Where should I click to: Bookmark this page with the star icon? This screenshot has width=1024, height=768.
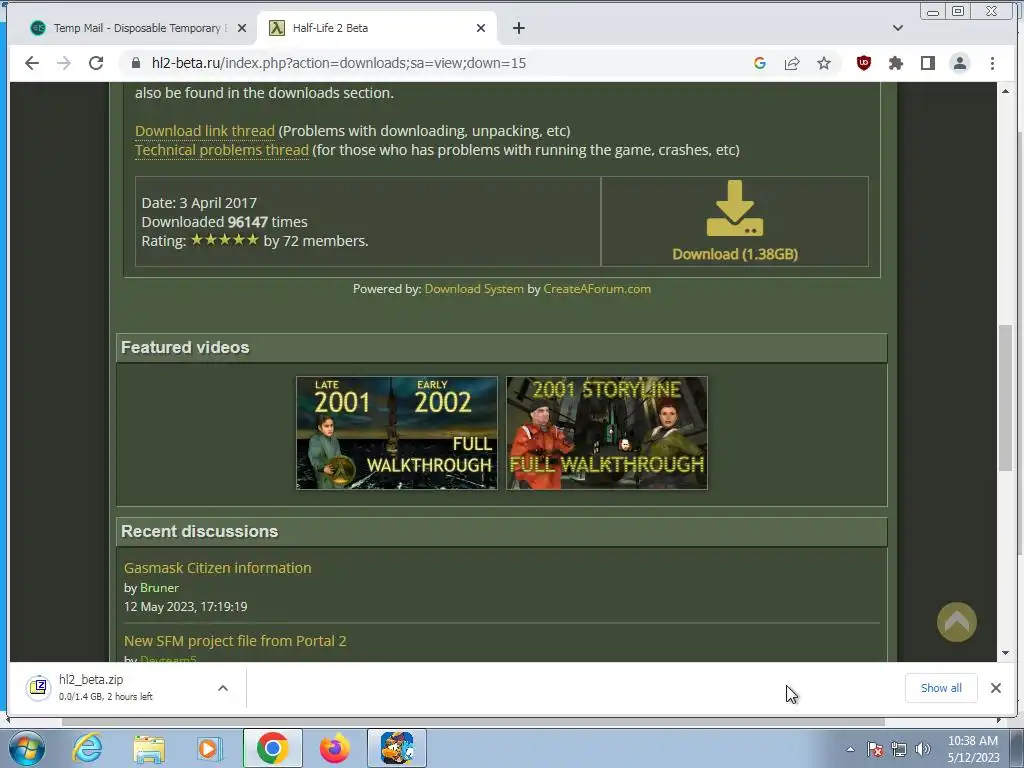[824, 63]
